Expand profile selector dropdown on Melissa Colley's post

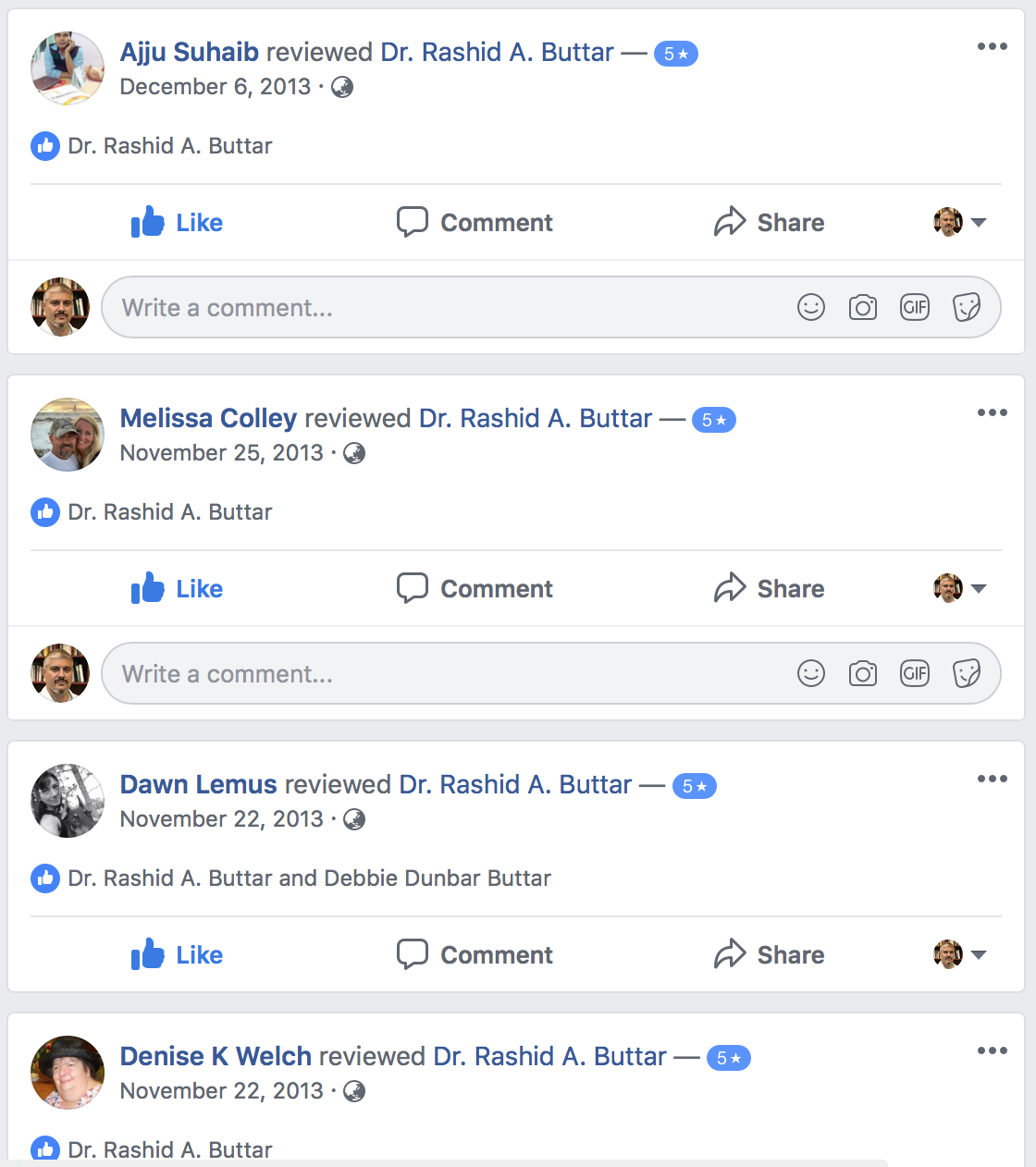(x=960, y=588)
